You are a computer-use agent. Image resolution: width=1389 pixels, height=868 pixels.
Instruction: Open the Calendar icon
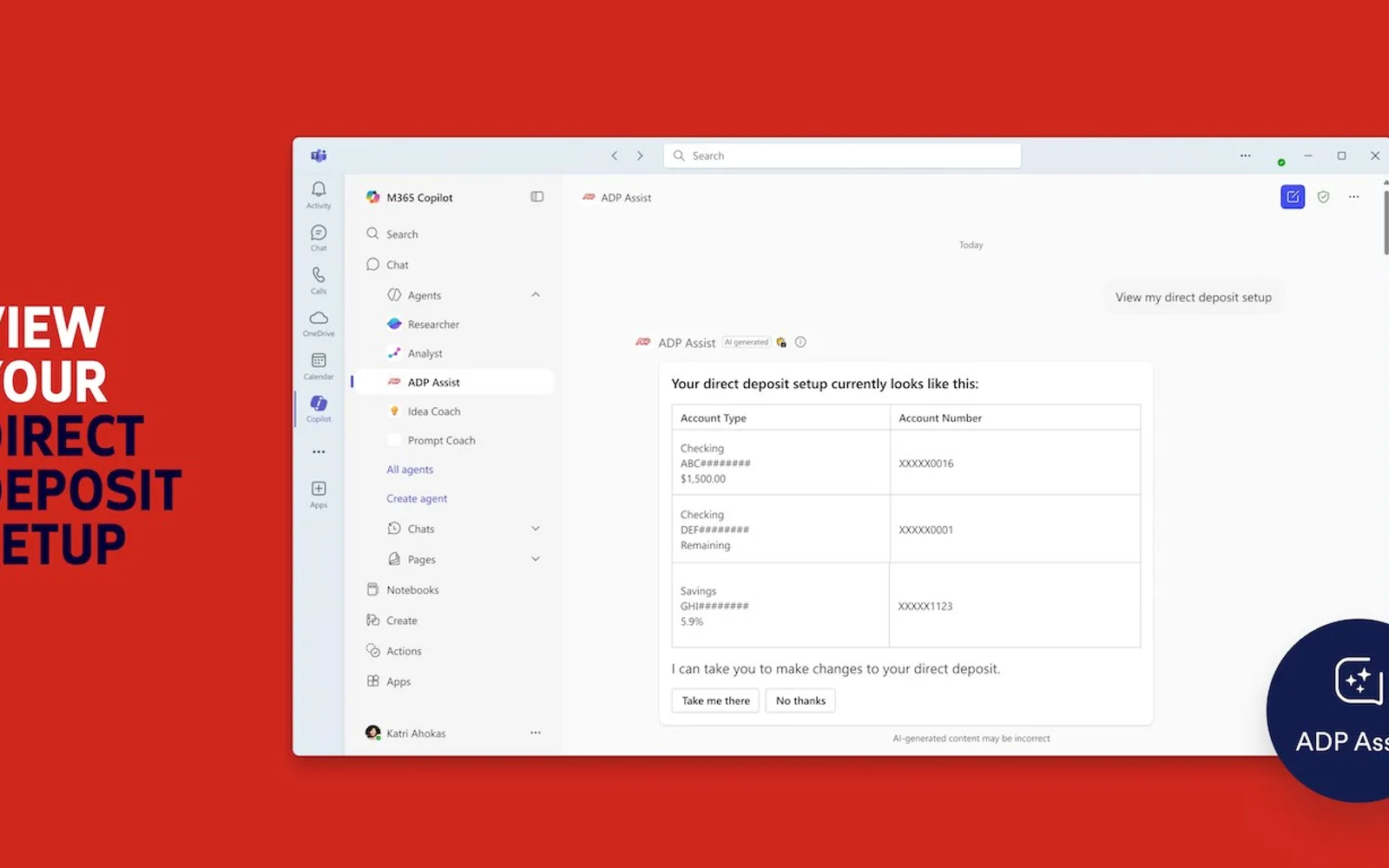319,365
